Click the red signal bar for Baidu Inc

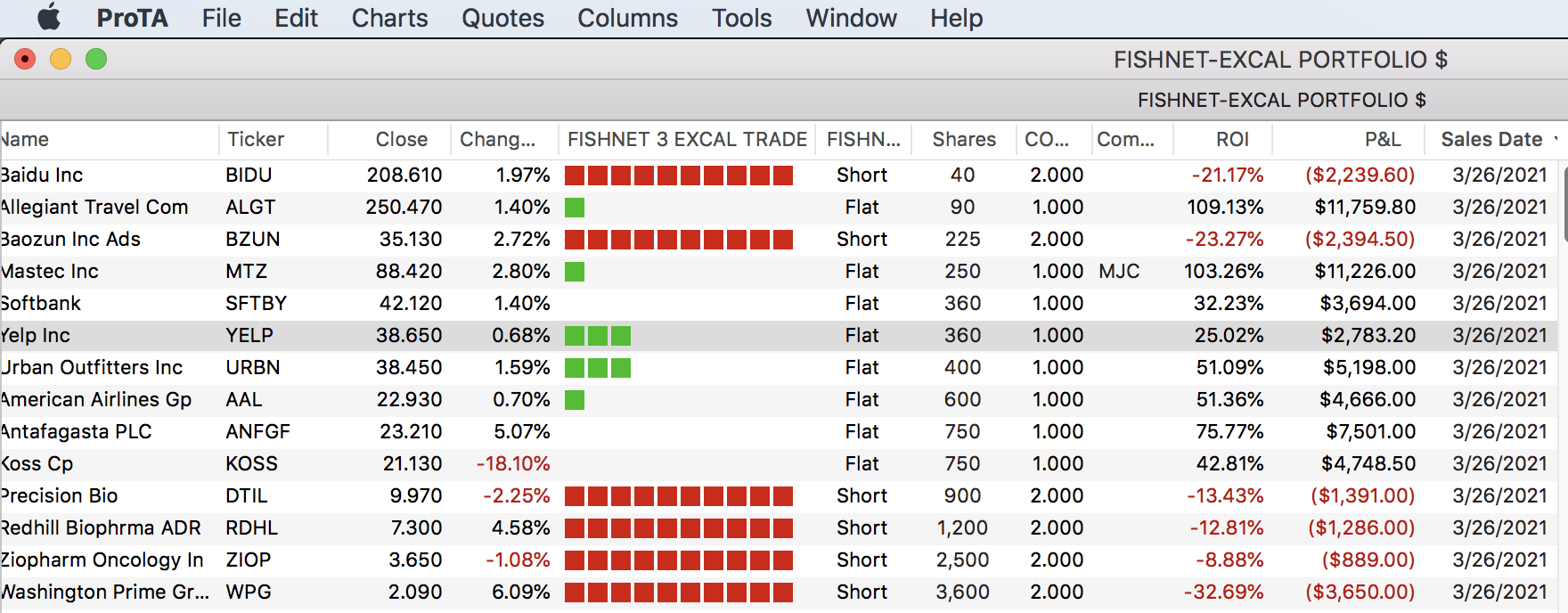[678, 176]
